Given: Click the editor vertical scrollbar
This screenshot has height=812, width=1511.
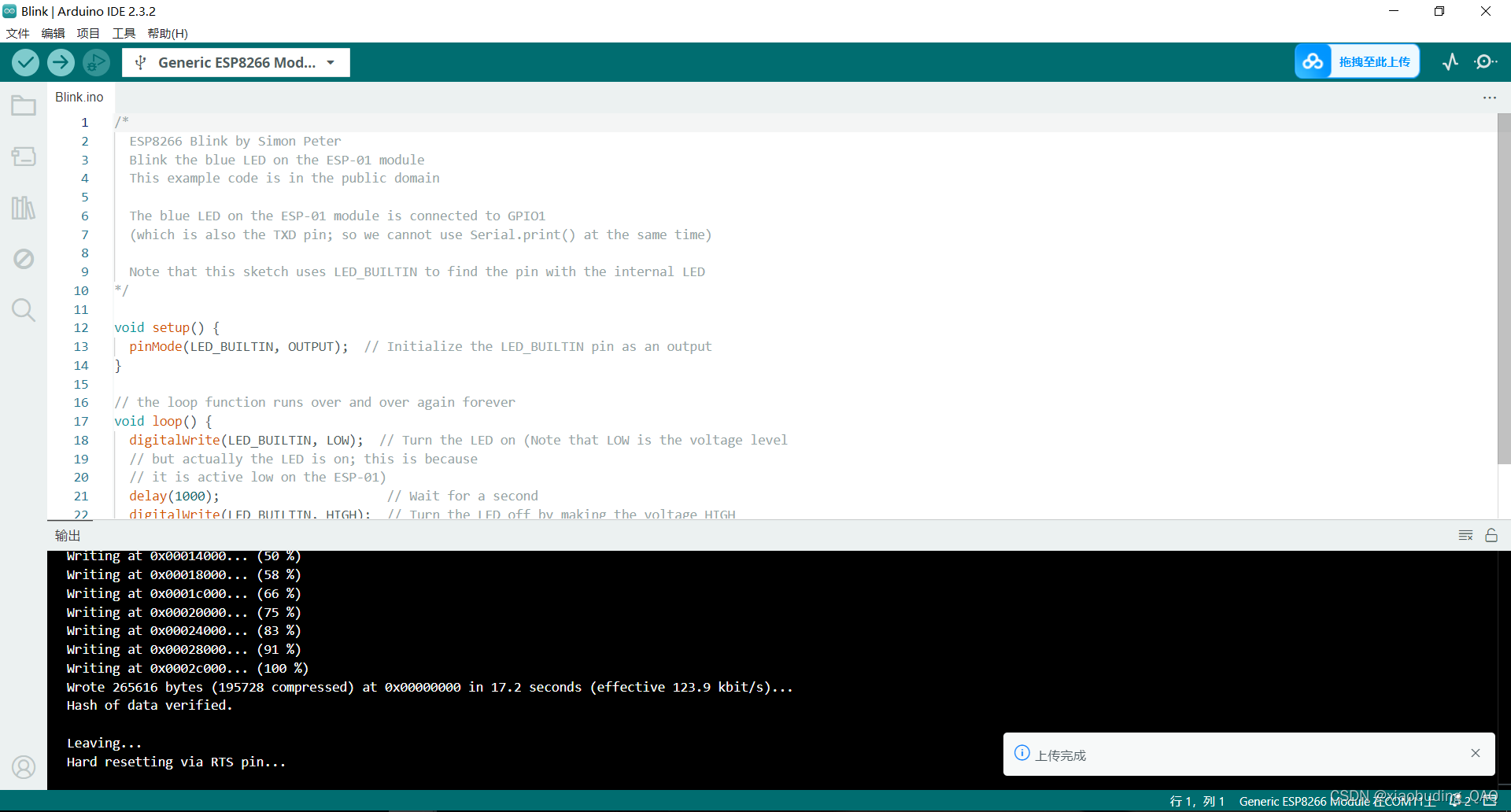Looking at the screenshot, I should [1504, 289].
